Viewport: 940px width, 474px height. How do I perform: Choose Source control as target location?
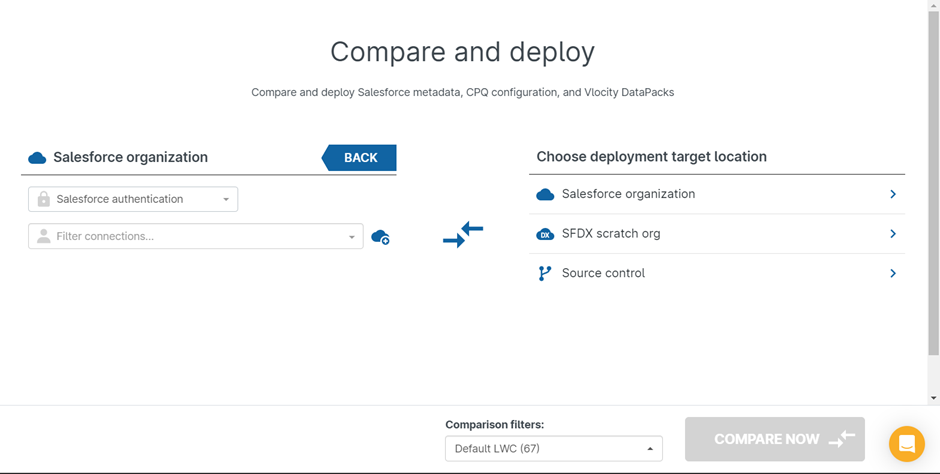tap(603, 273)
